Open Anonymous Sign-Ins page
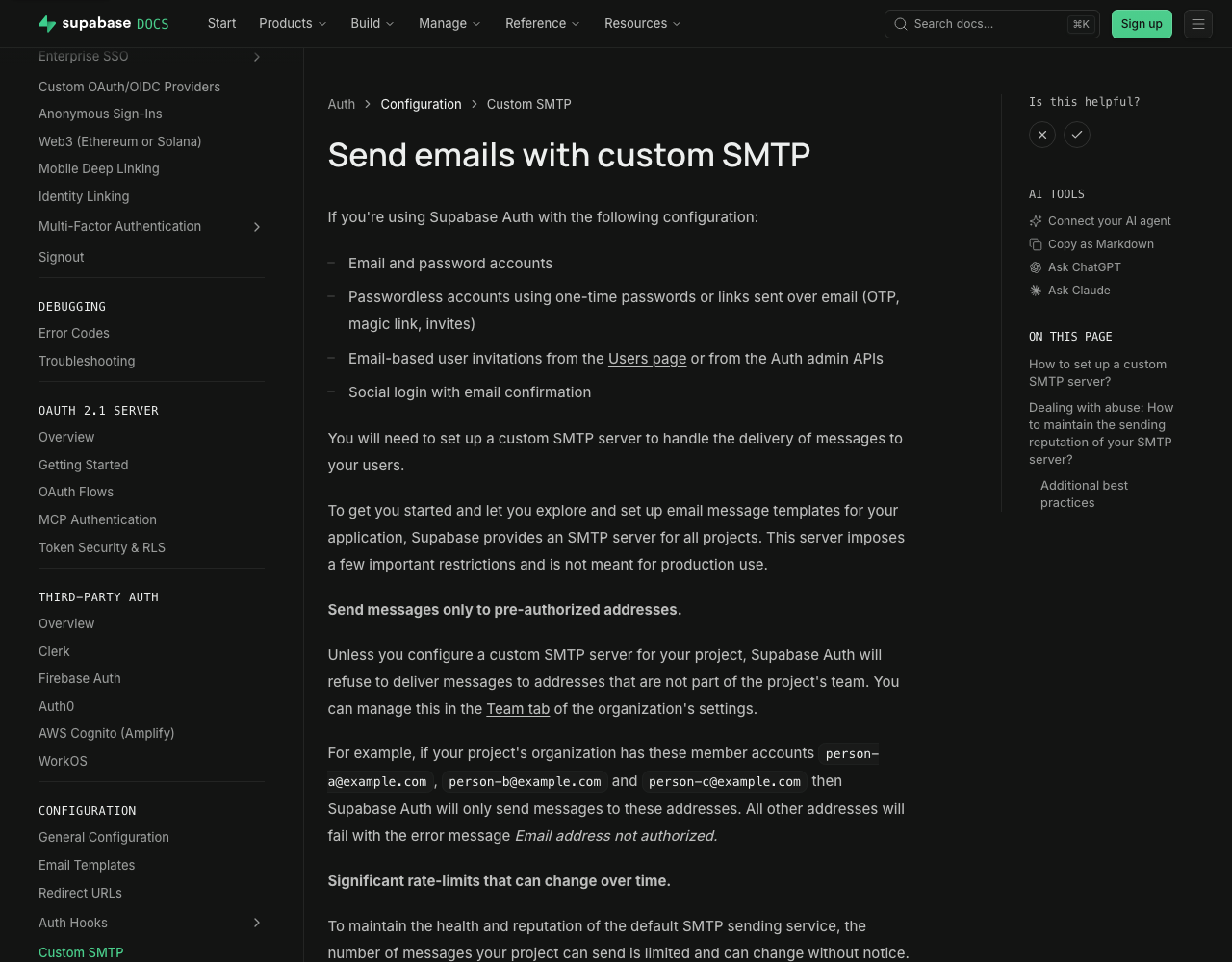The width and height of the screenshot is (1232, 962). [x=100, y=114]
